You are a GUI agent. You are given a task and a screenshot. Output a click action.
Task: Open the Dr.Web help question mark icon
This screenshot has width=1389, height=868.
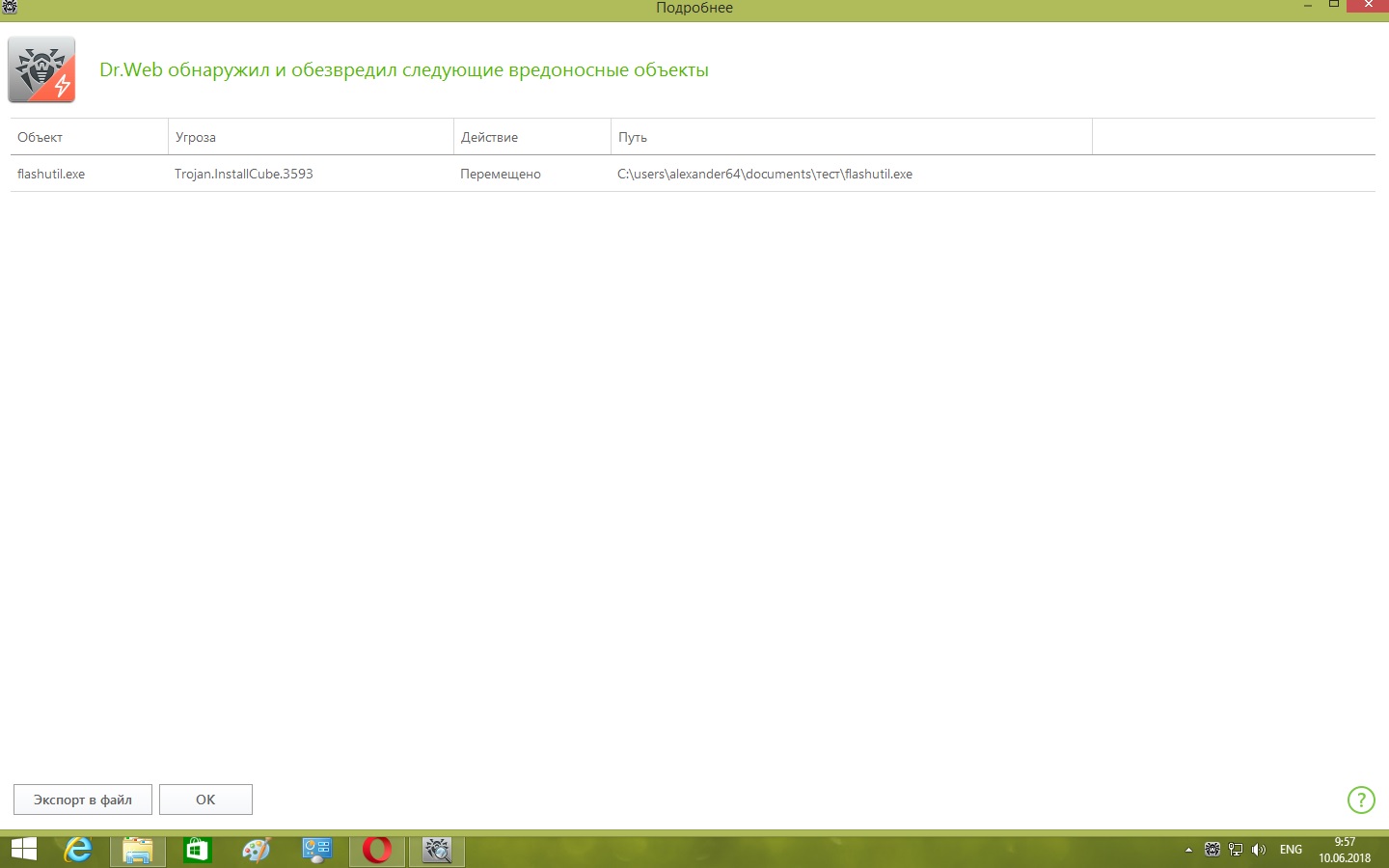coord(1361,800)
